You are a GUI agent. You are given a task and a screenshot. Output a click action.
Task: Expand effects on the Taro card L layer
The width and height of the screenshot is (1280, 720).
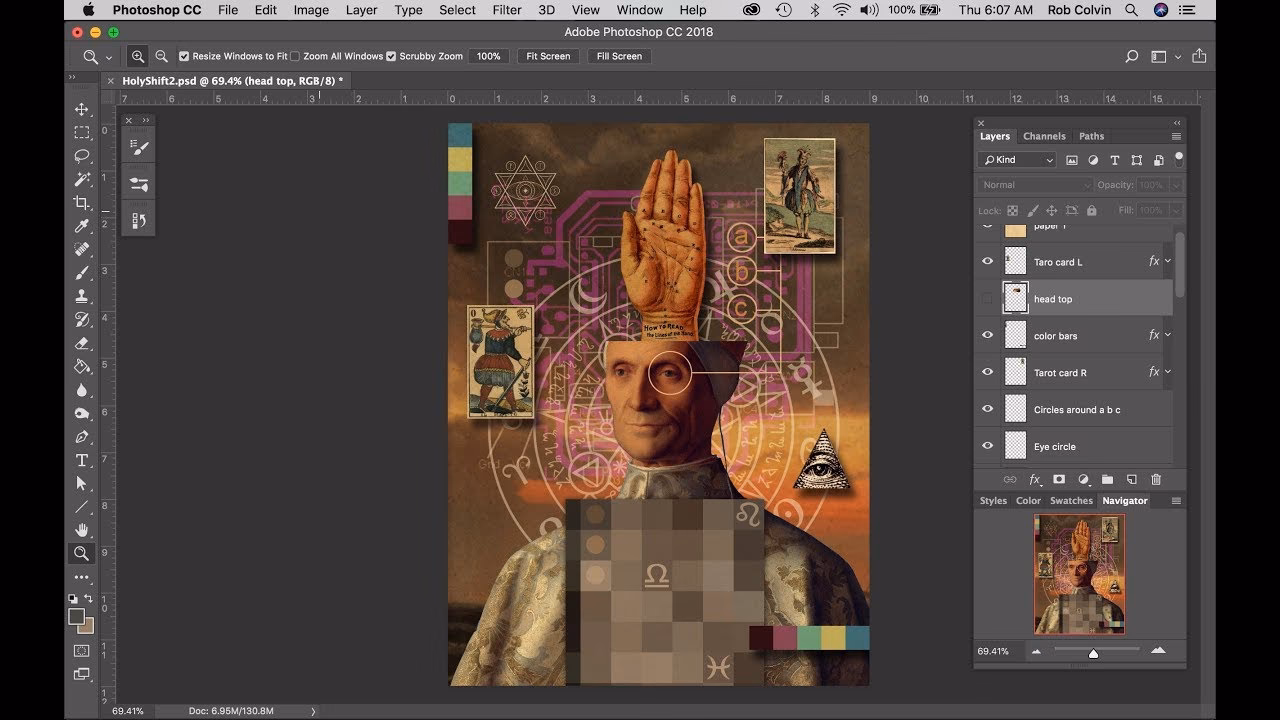1167,261
